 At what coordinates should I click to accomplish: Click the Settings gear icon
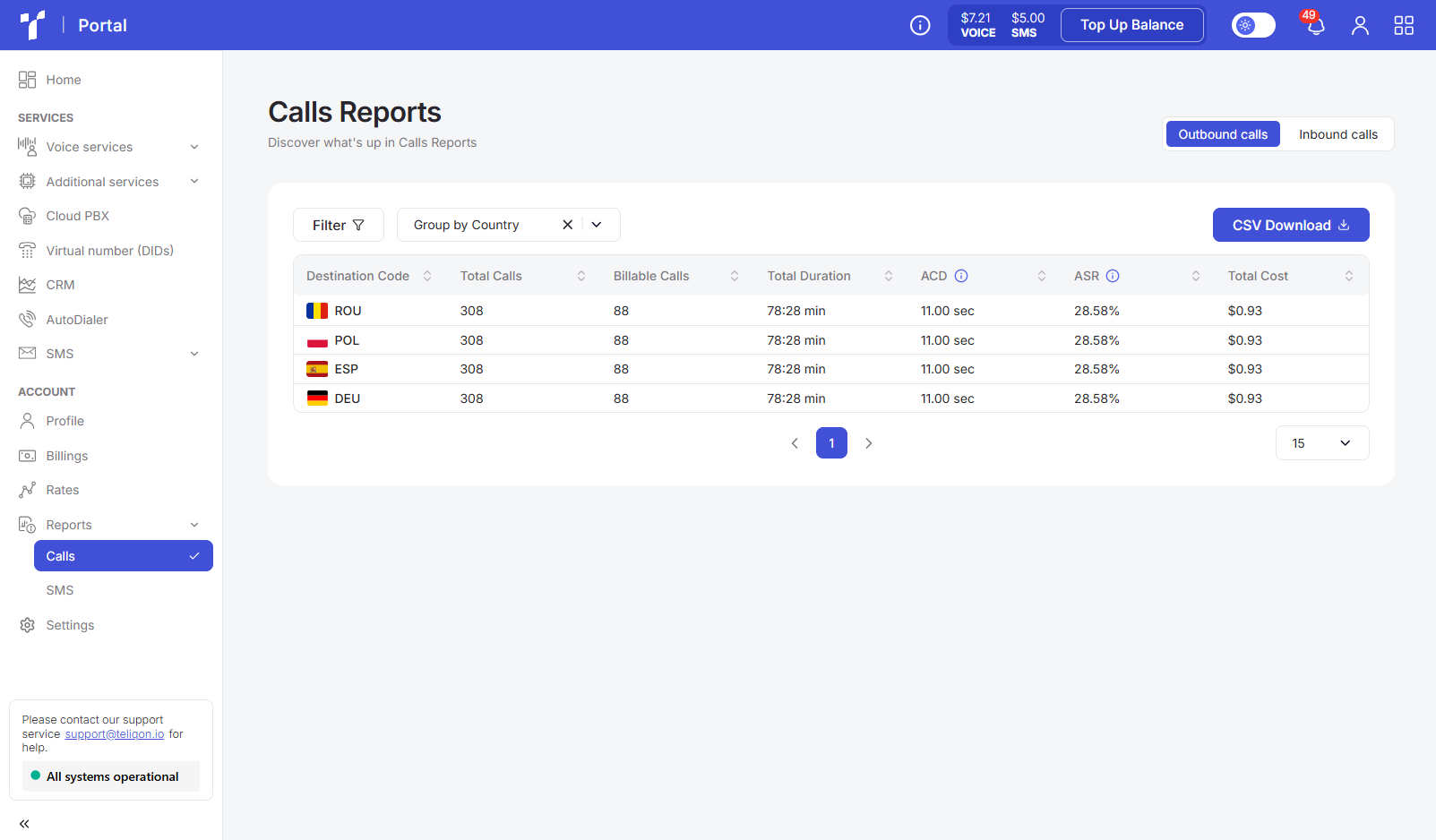[28, 625]
